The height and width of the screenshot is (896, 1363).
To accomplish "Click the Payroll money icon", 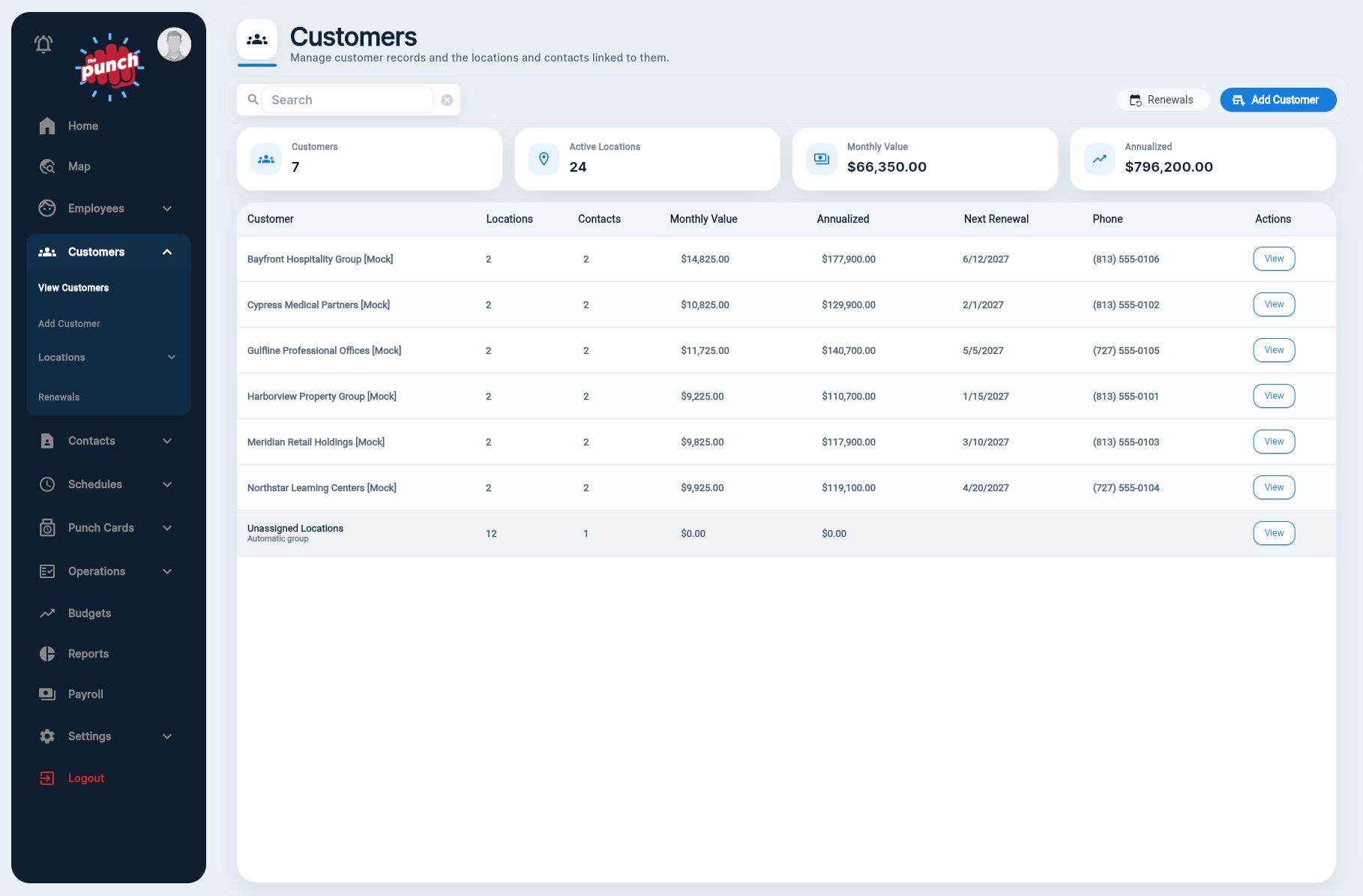I will (47, 694).
